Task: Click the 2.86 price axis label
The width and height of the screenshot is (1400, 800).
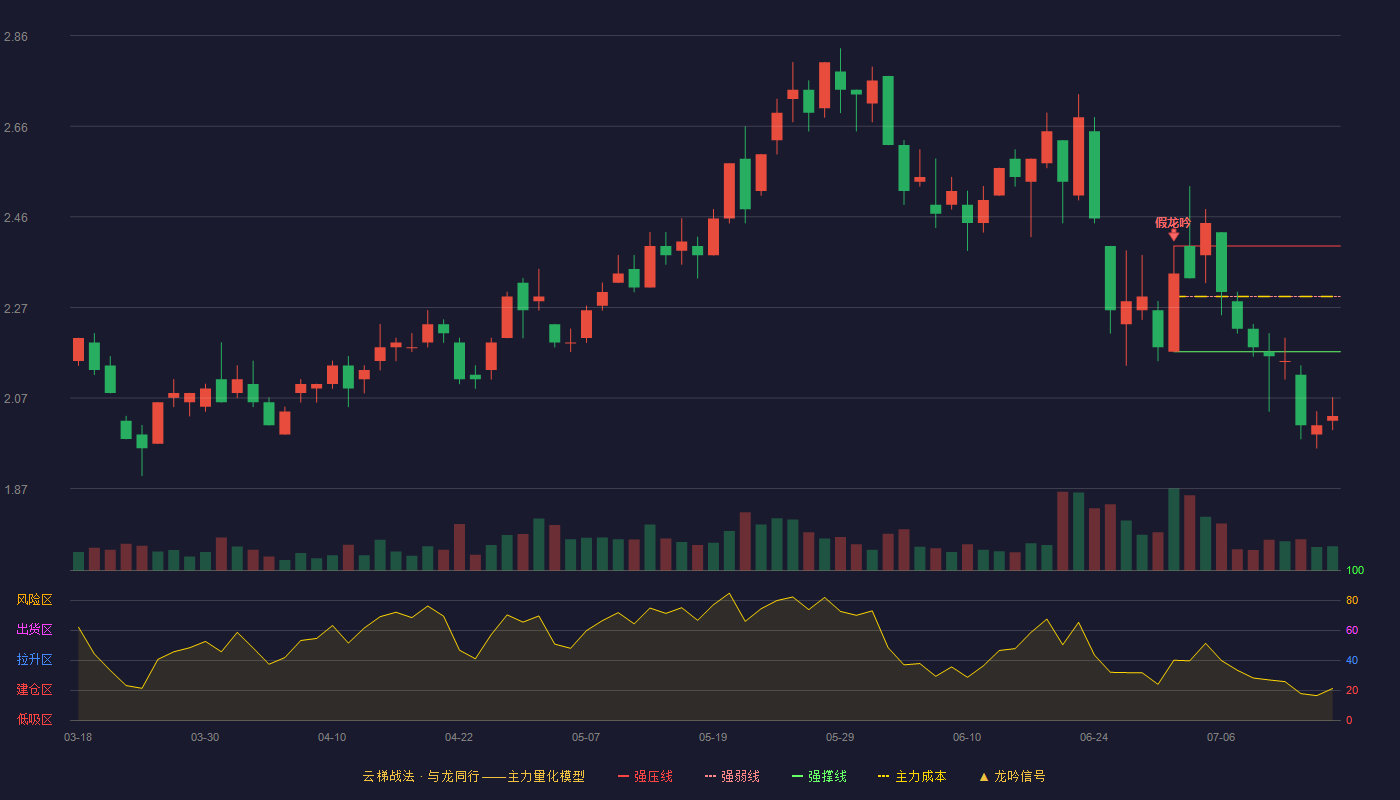Action: click(x=16, y=37)
